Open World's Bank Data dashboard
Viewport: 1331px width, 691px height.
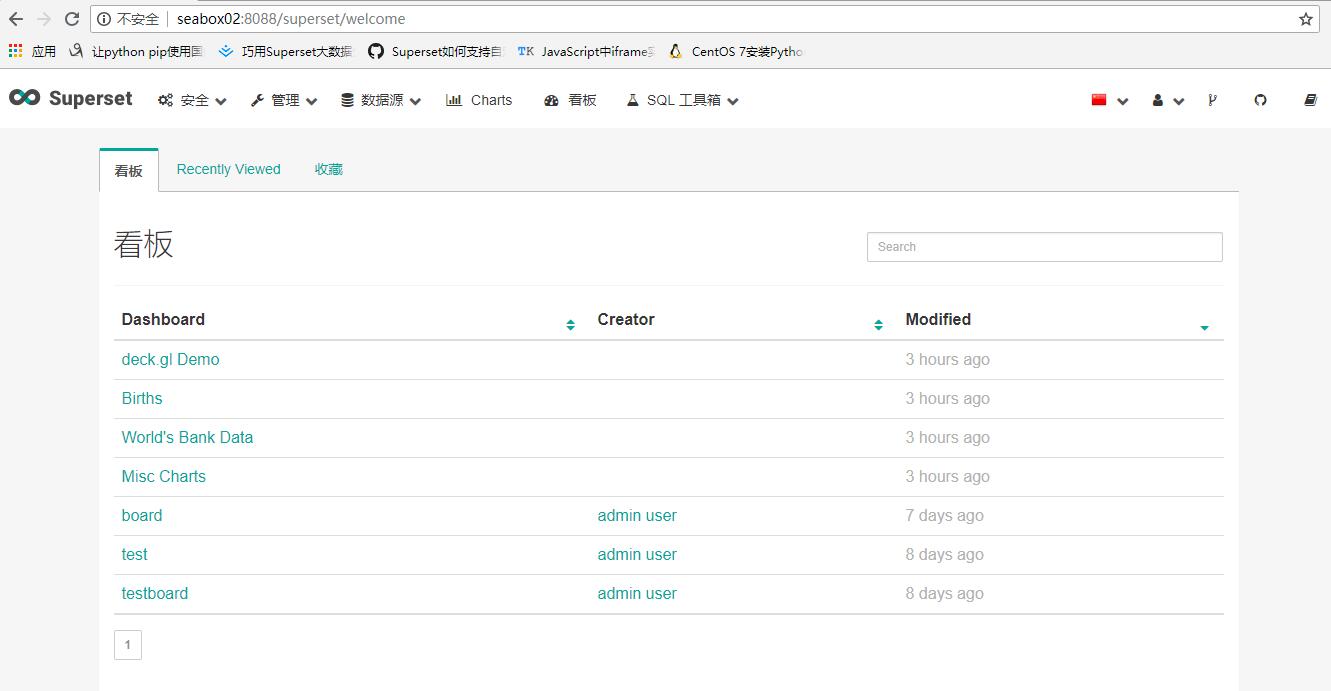[x=187, y=437]
